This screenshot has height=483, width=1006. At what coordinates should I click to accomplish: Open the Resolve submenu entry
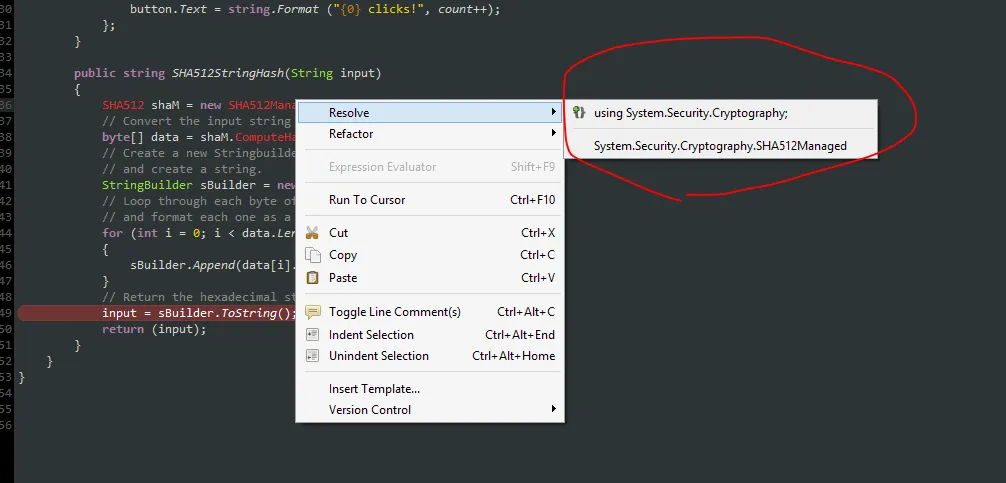[x=430, y=113]
